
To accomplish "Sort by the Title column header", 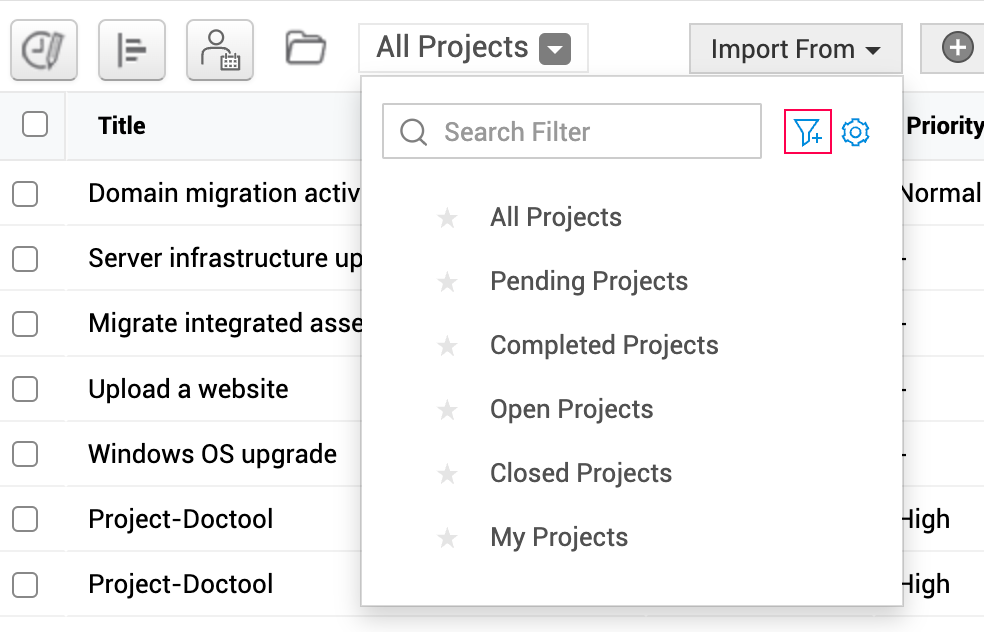I will point(122,126).
